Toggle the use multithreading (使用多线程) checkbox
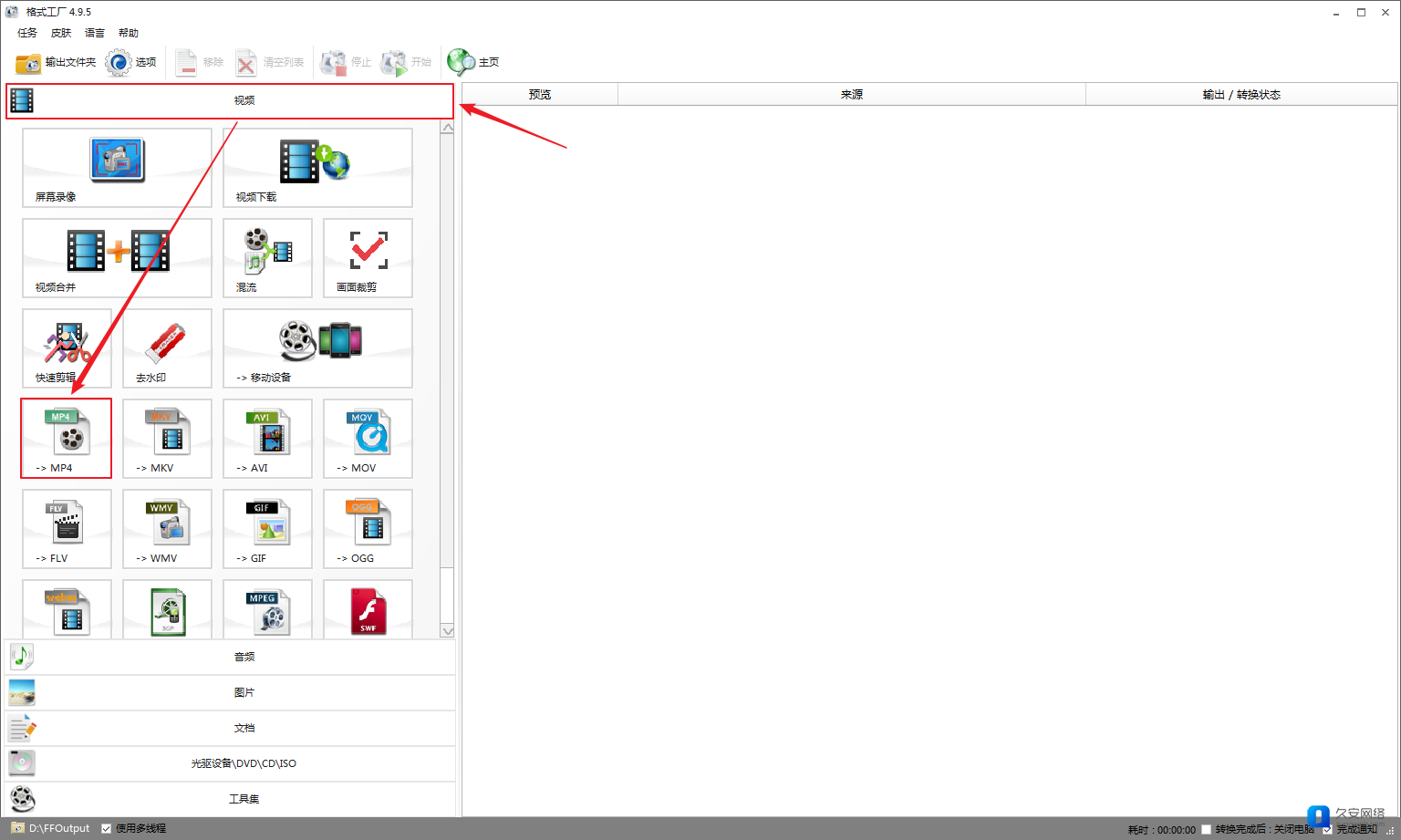Image resolution: width=1401 pixels, height=840 pixels. click(x=107, y=828)
